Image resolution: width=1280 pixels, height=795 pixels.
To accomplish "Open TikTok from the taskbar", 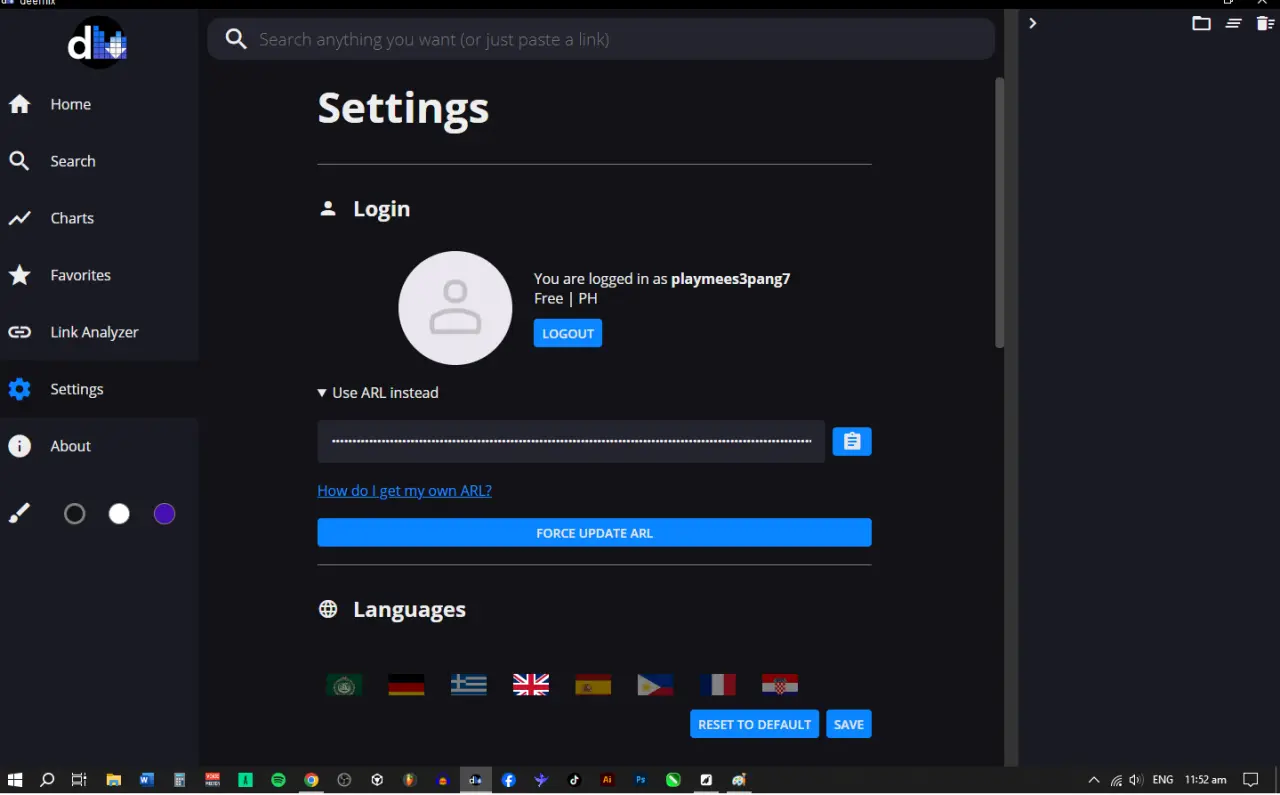I will click(575, 780).
